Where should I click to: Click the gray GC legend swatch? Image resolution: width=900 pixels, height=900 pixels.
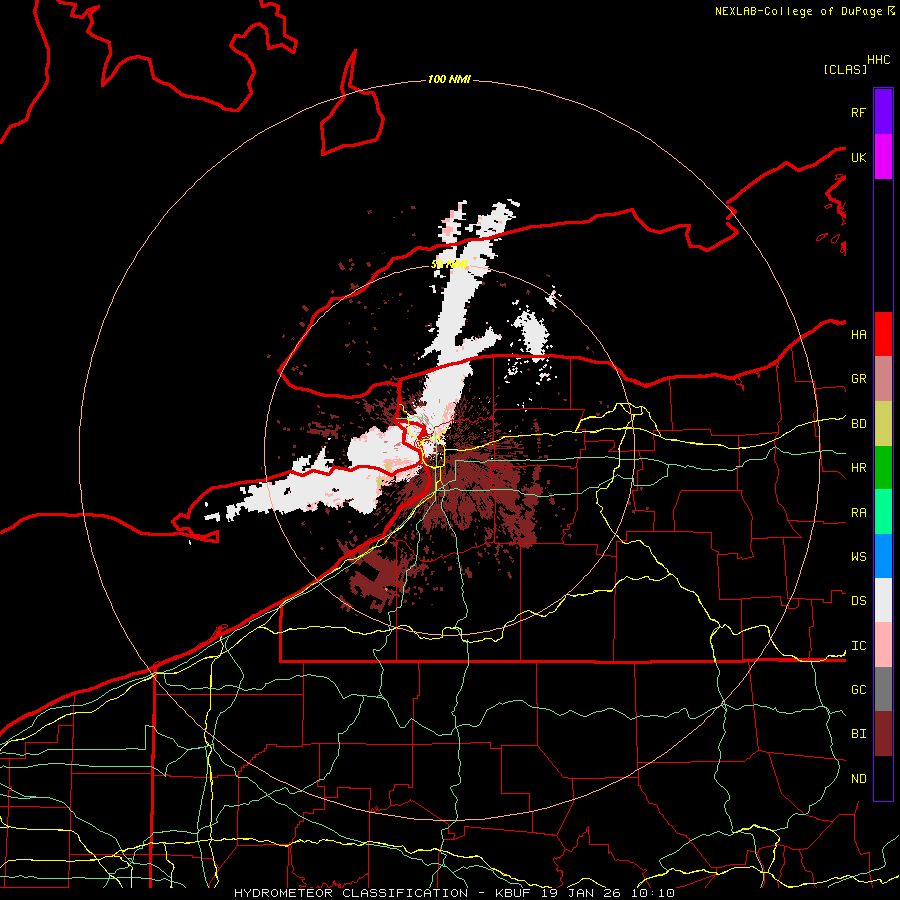(x=883, y=689)
